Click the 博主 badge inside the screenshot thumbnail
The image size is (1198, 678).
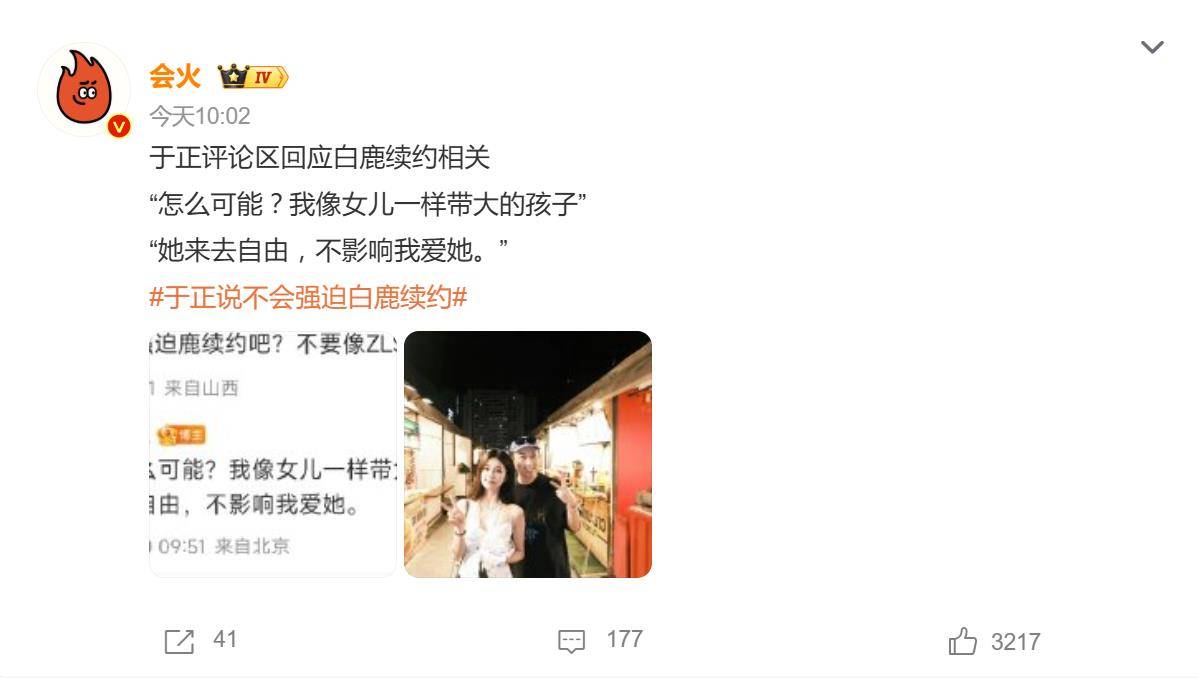coord(181,435)
